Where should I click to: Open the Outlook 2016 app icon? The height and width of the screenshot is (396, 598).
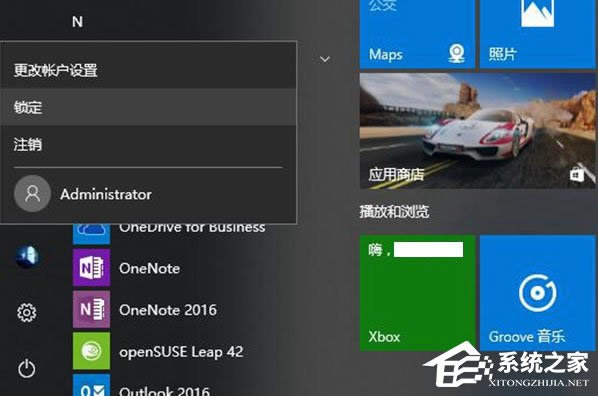pyautogui.click(x=92, y=385)
